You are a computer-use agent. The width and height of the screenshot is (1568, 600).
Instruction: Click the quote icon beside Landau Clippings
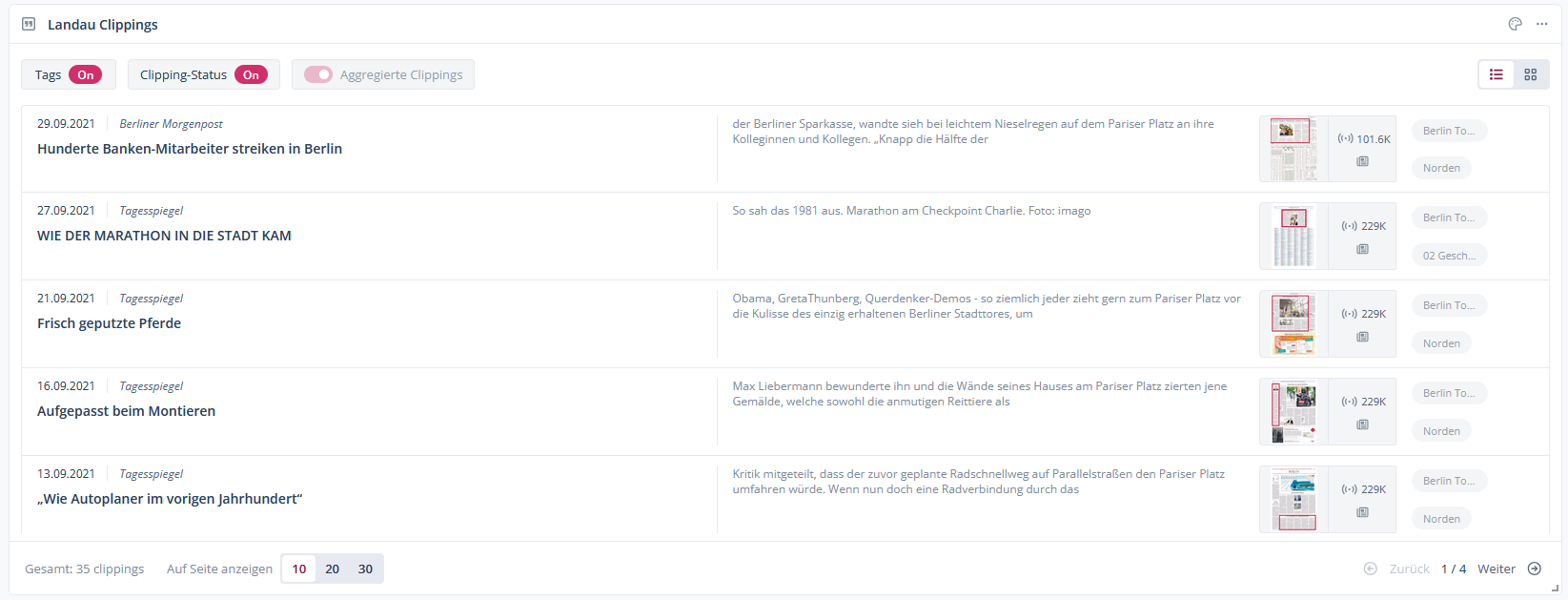click(x=29, y=24)
